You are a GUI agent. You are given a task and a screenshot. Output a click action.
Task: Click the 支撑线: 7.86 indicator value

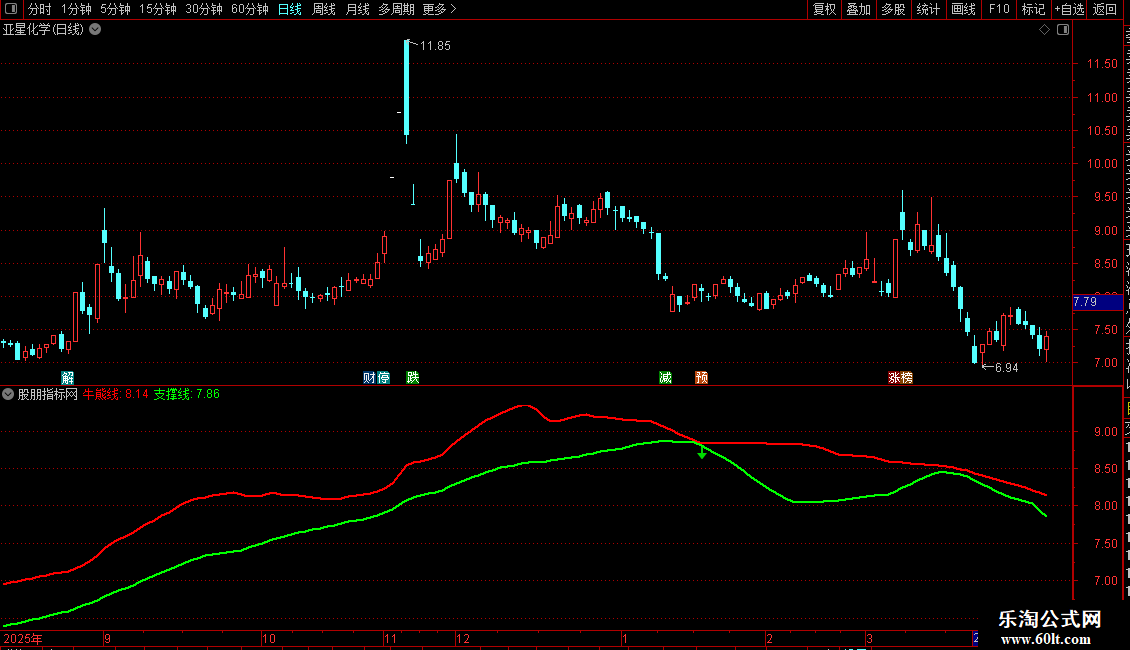tap(187, 394)
